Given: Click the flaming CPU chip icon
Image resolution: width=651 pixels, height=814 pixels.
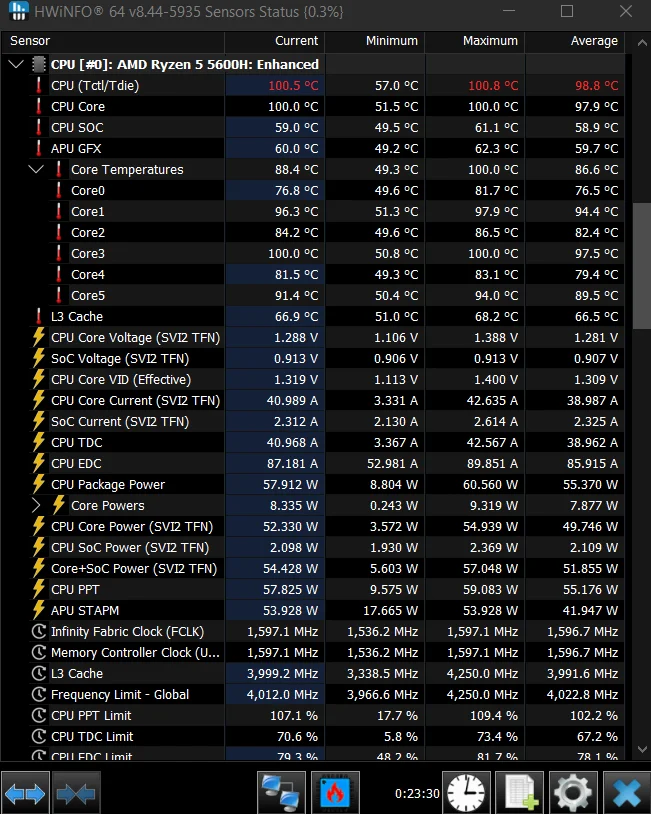Looking at the screenshot, I should pos(335,792).
